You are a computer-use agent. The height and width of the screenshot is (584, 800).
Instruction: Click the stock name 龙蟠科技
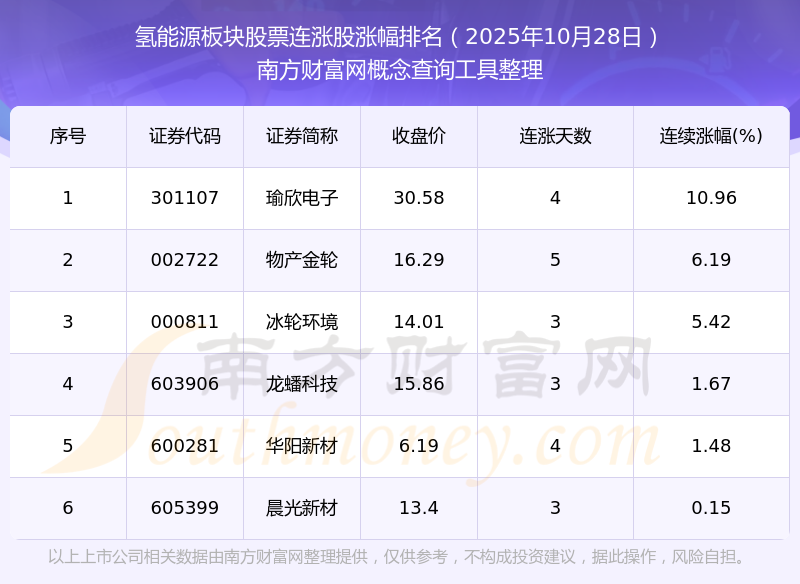coord(302,384)
